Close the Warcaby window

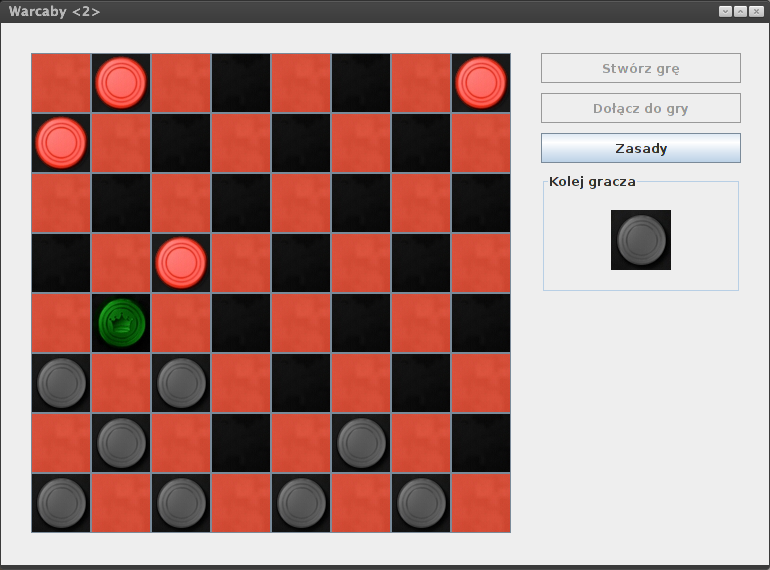pyautogui.click(x=756, y=11)
